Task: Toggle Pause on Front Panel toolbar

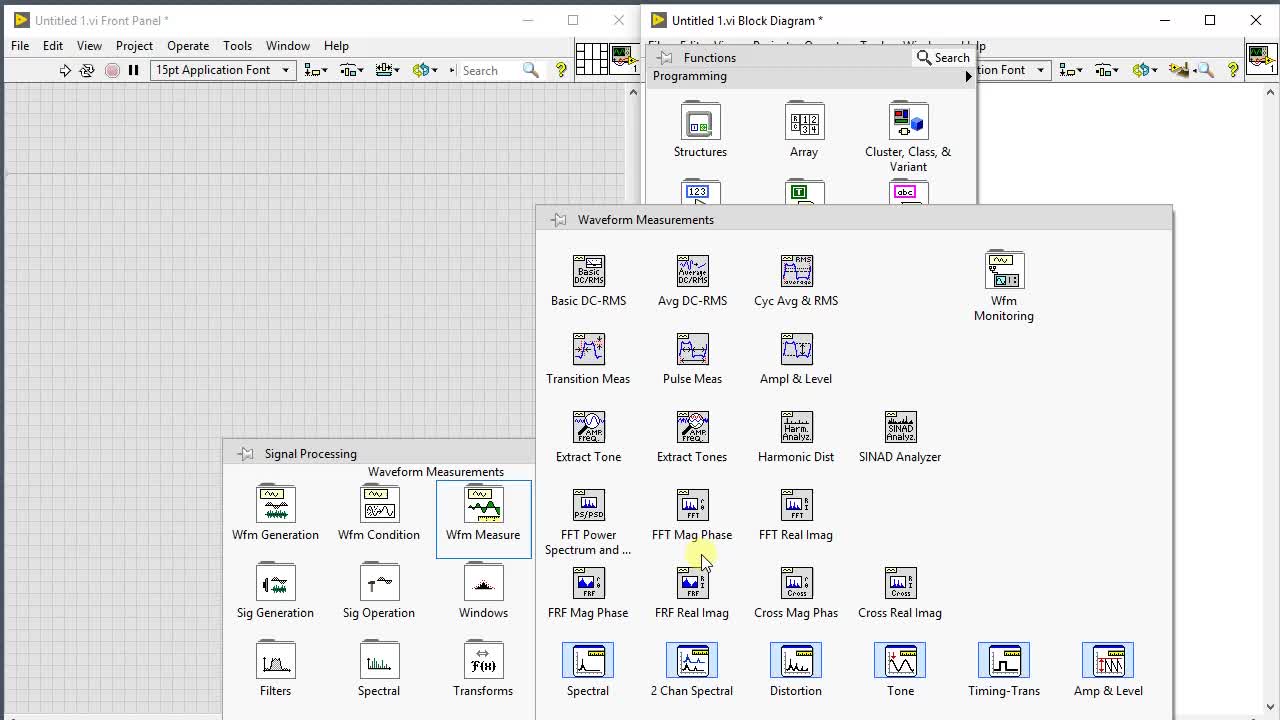Action: (x=133, y=70)
